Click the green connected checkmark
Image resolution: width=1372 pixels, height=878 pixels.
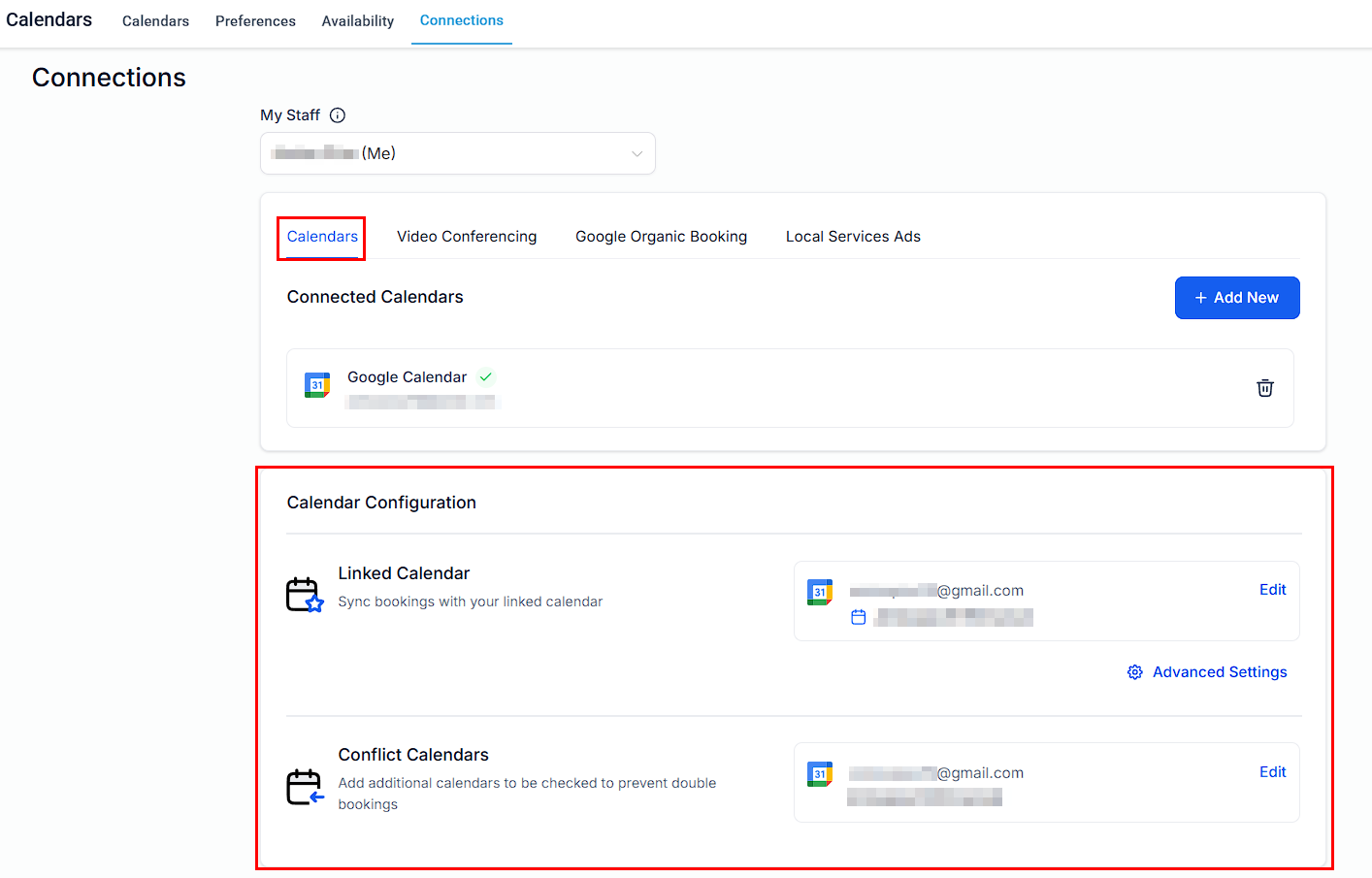[485, 377]
